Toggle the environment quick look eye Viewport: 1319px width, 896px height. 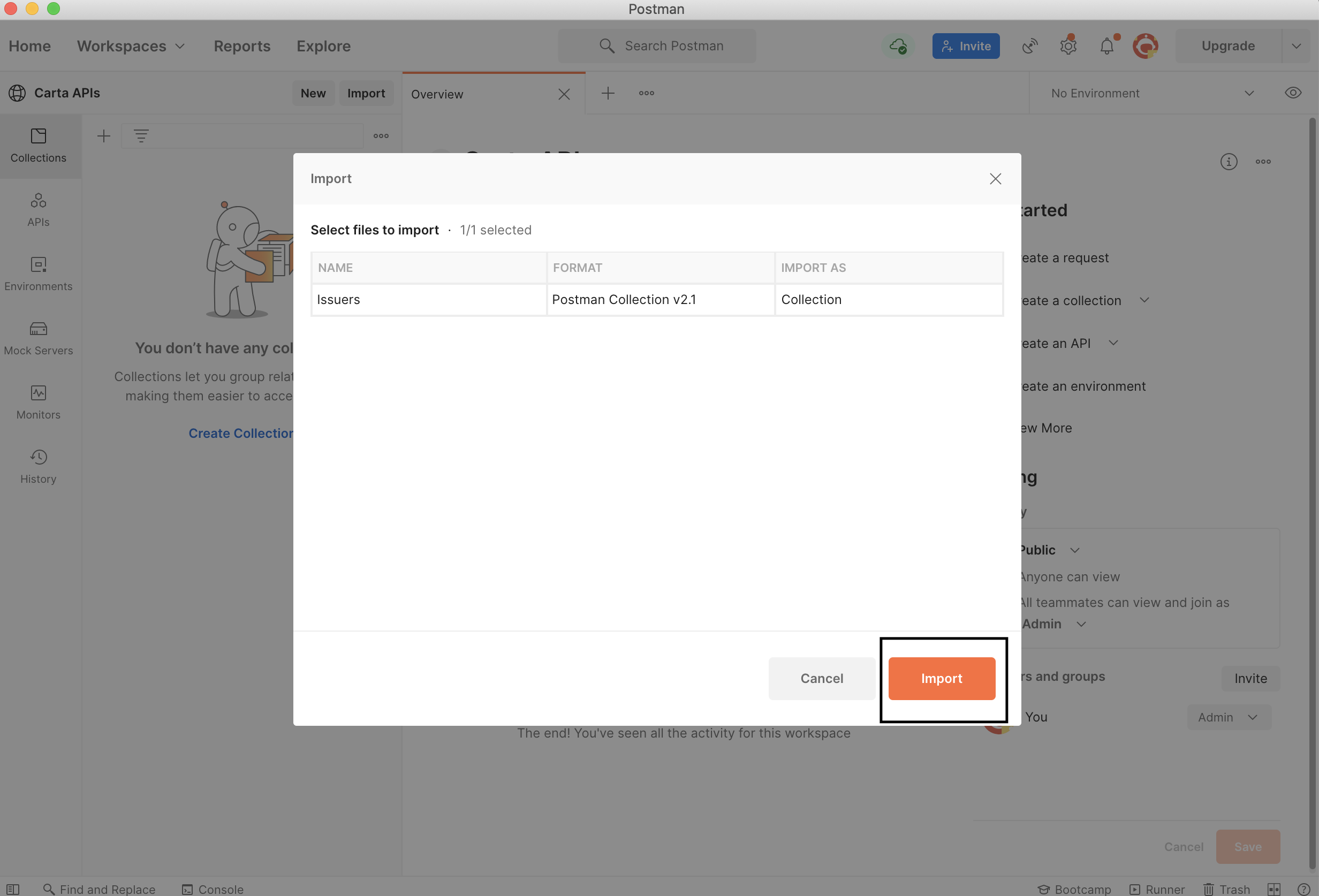click(x=1293, y=93)
